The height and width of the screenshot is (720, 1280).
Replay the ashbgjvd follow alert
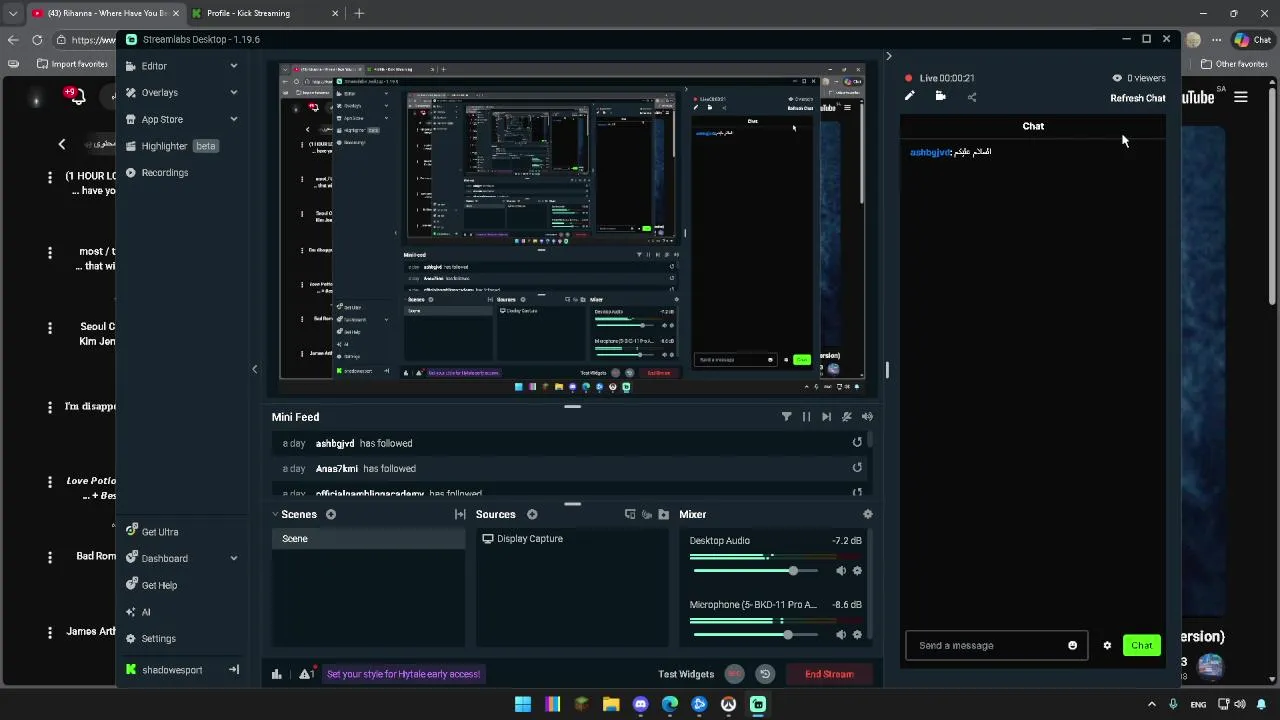tap(857, 443)
